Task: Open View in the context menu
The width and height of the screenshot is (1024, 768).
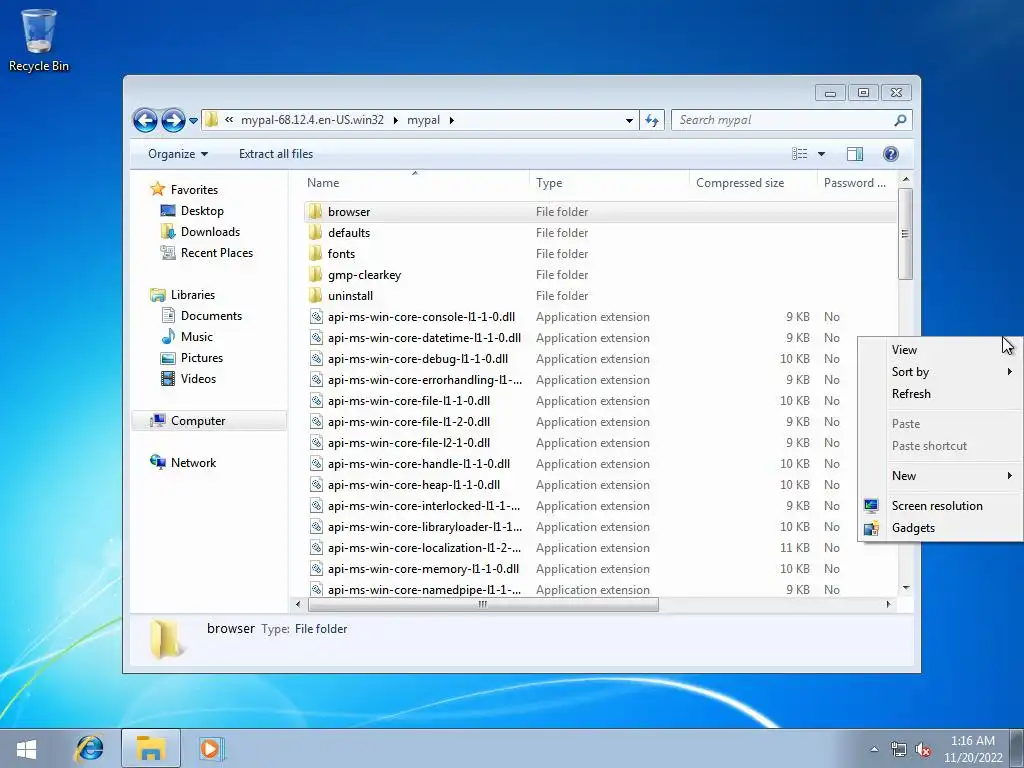Action: pos(940,350)
